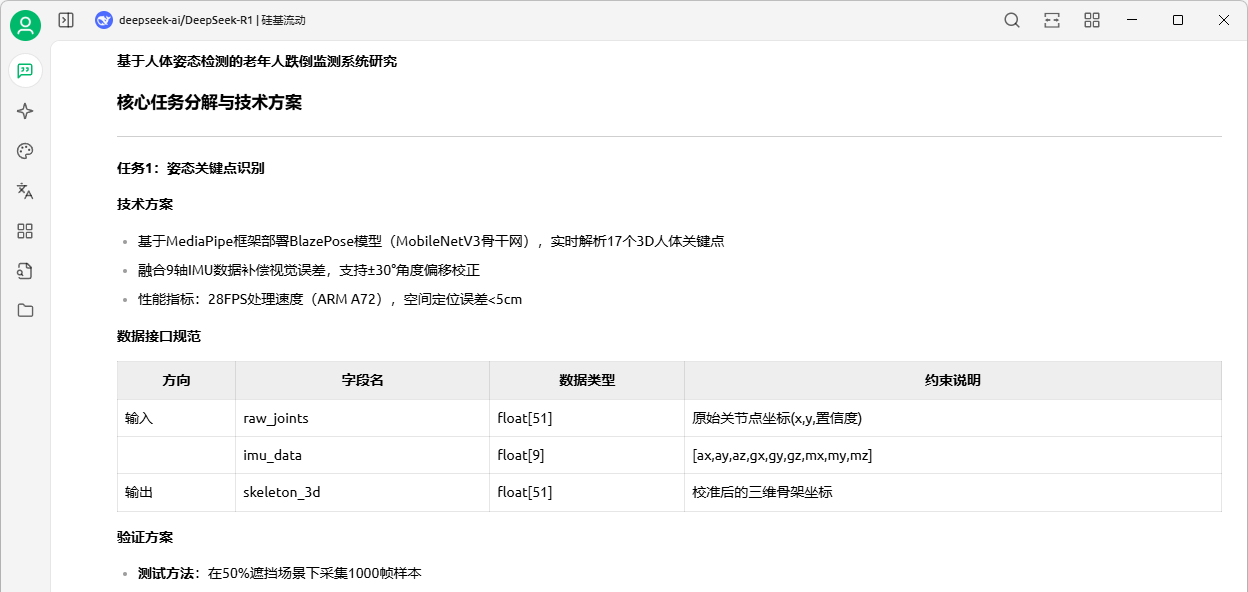
Task: Click the 原始关节点坐标 constraint cell
Action: point(953,418)
